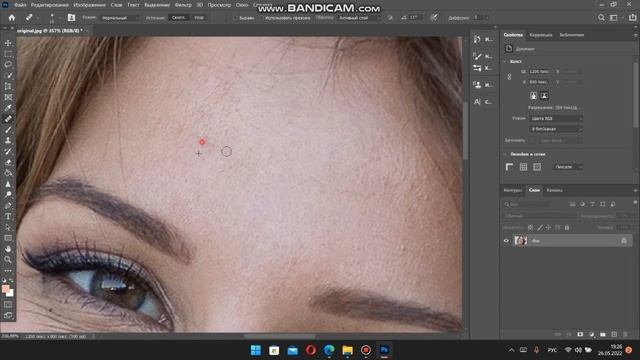Screen dimensions: 640x360
Task: Toggle lock transparent pixels in Layers panel
Action: [x=530, y=227]
